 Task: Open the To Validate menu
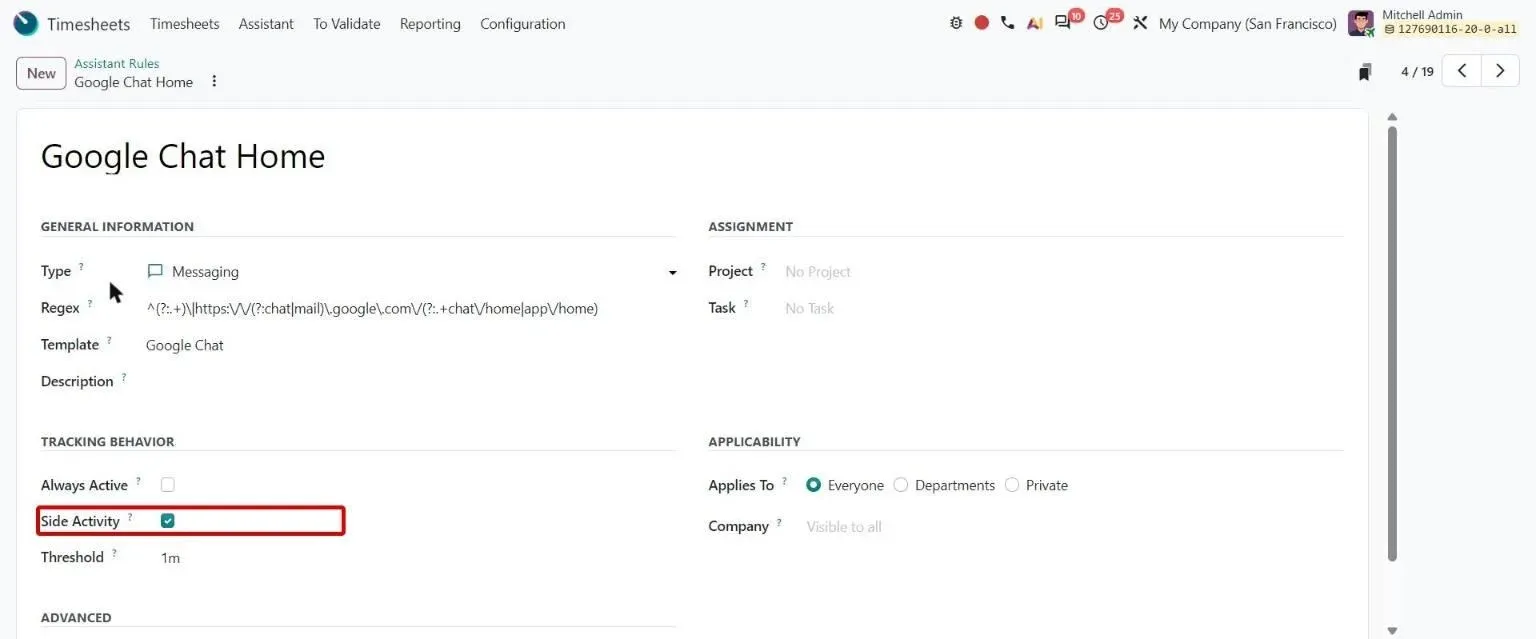pyautogui.click(x=347, y=23)
